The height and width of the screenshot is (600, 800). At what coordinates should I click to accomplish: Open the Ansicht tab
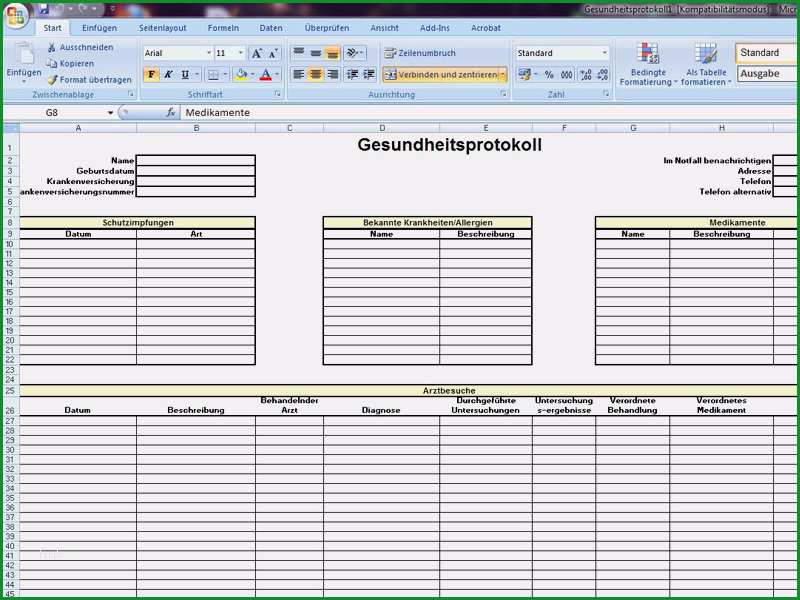coord(384,28)
